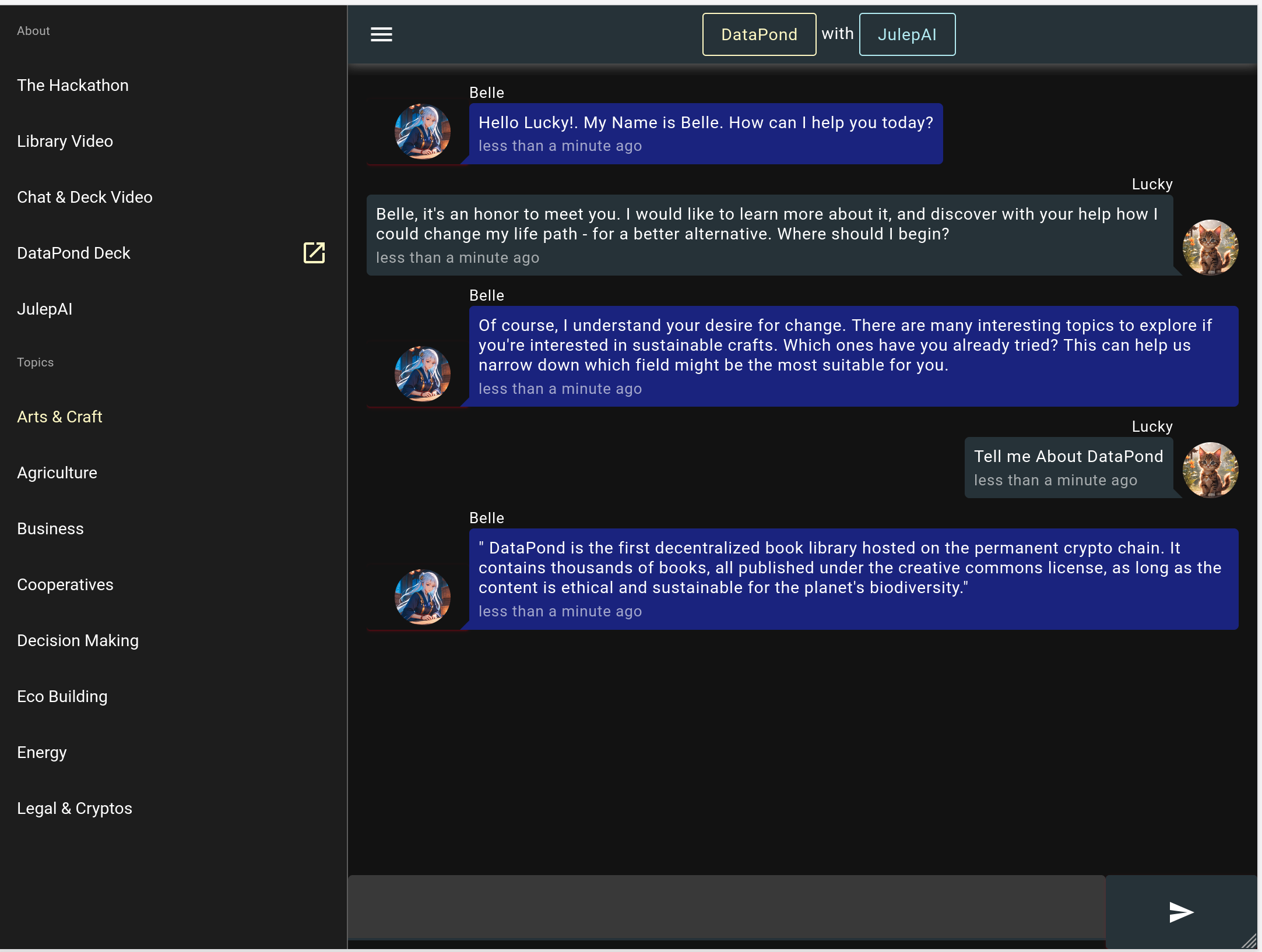Select the Cooperatives topic
This screenshot has width=1262, height=952.
coord(65,584)
